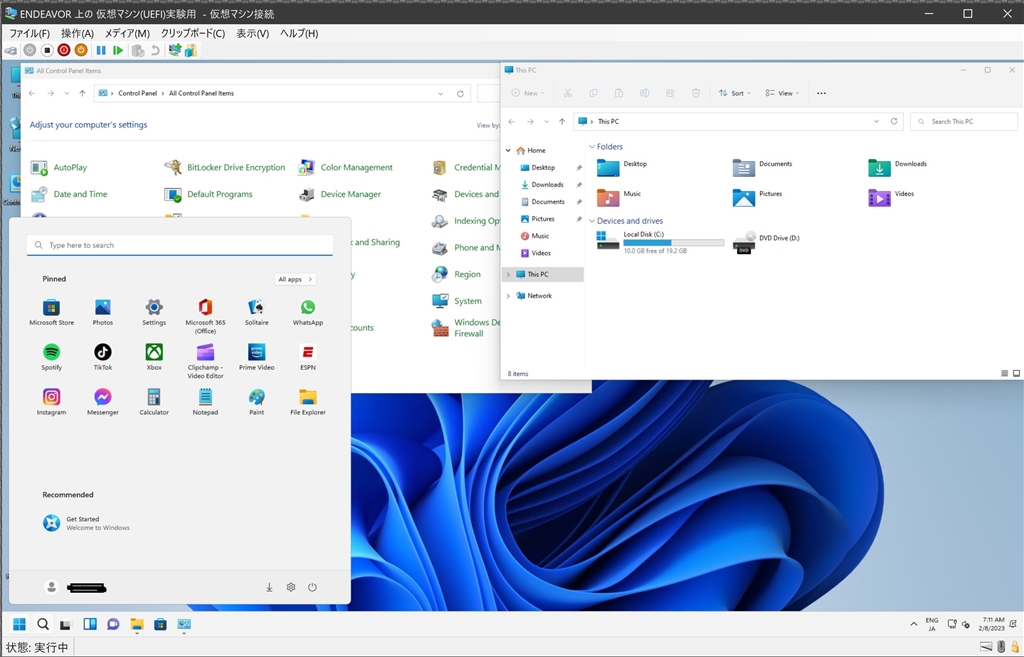Image resolution: width=1024 pixels, height=657 pixels.
Task: Open File Explorer pinned app in Start
Action: tap(308, 402)
